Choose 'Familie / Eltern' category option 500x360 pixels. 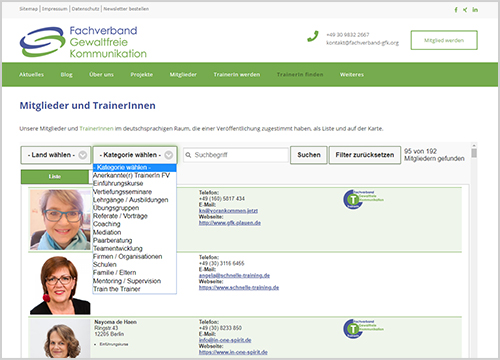pyautogui.click(x=134, y=273)
